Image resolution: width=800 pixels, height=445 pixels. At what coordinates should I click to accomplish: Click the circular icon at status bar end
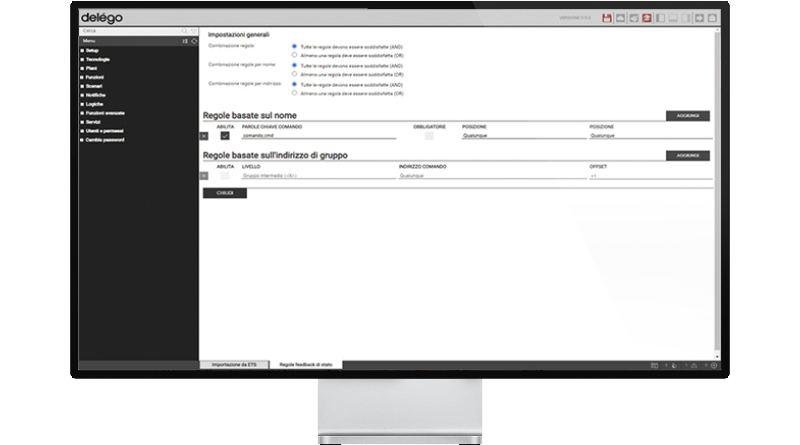tap(714, 365)
